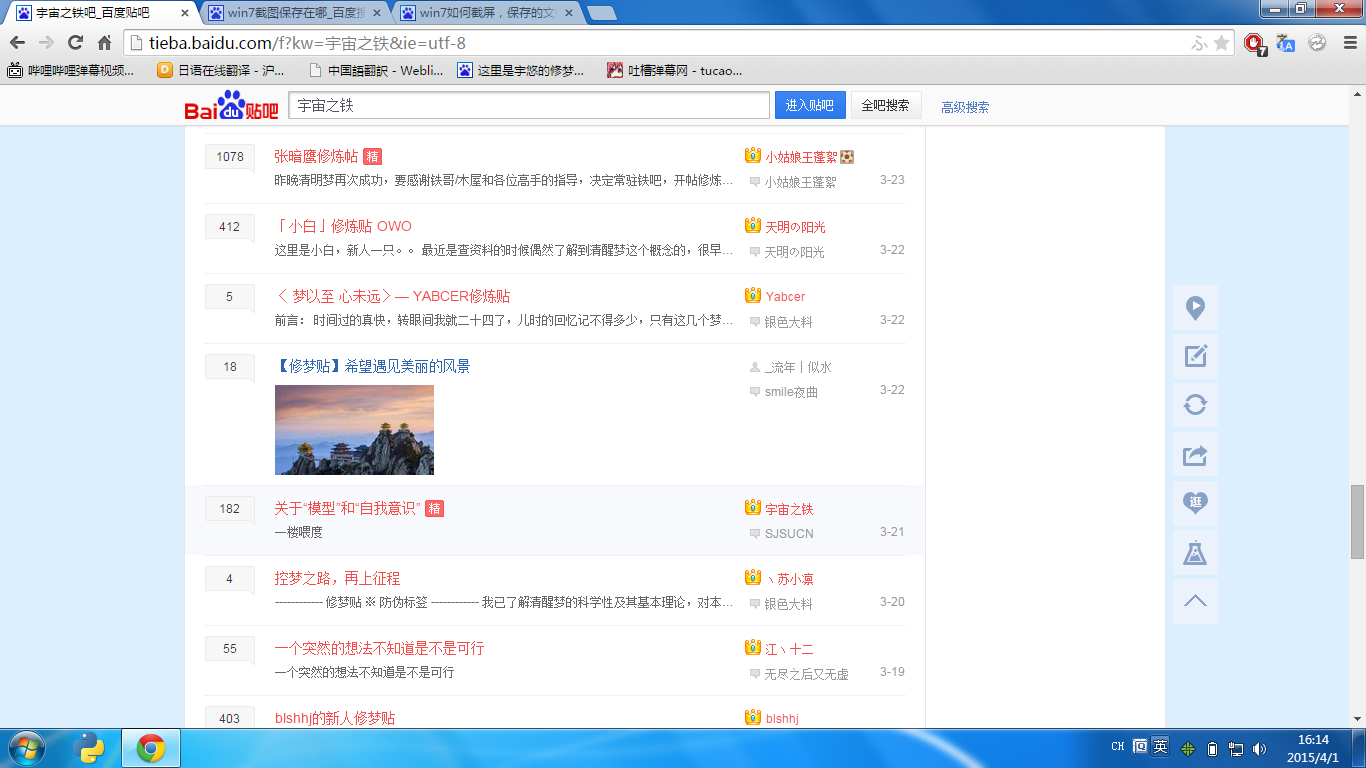Open the 高级搜索 link

tap(965, 107)
